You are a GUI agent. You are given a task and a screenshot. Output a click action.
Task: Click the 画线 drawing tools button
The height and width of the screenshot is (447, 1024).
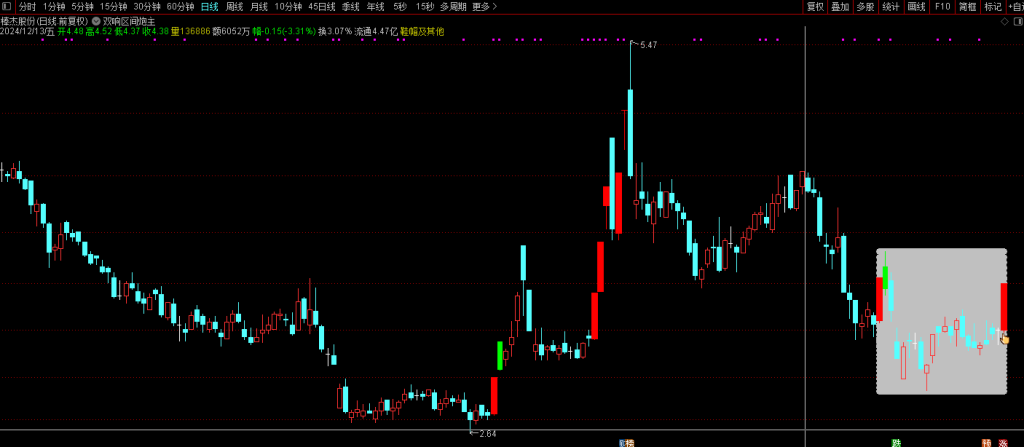coord(916,6)
